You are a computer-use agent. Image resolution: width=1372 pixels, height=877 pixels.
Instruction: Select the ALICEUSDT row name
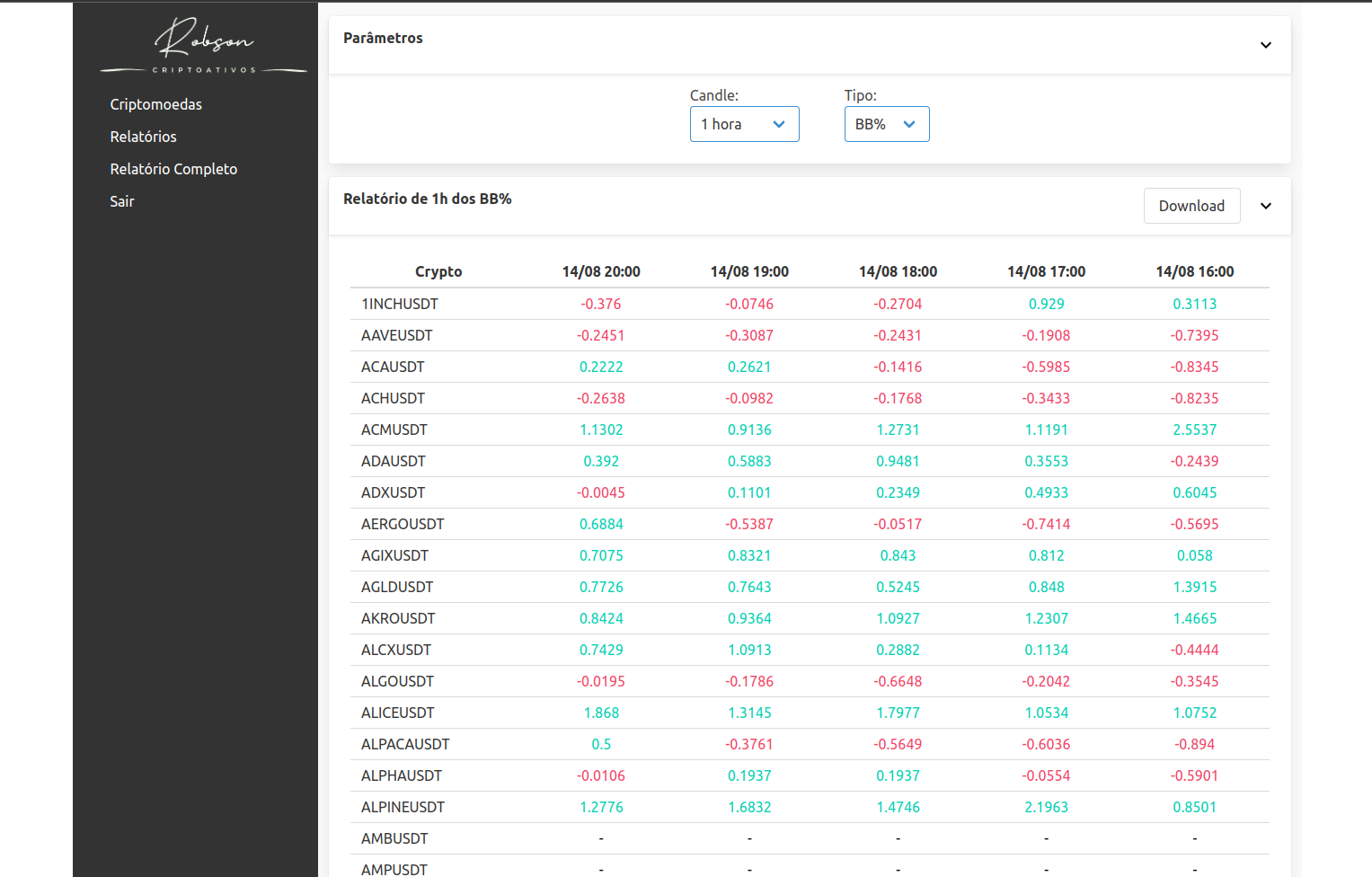(x=398, y=713)
